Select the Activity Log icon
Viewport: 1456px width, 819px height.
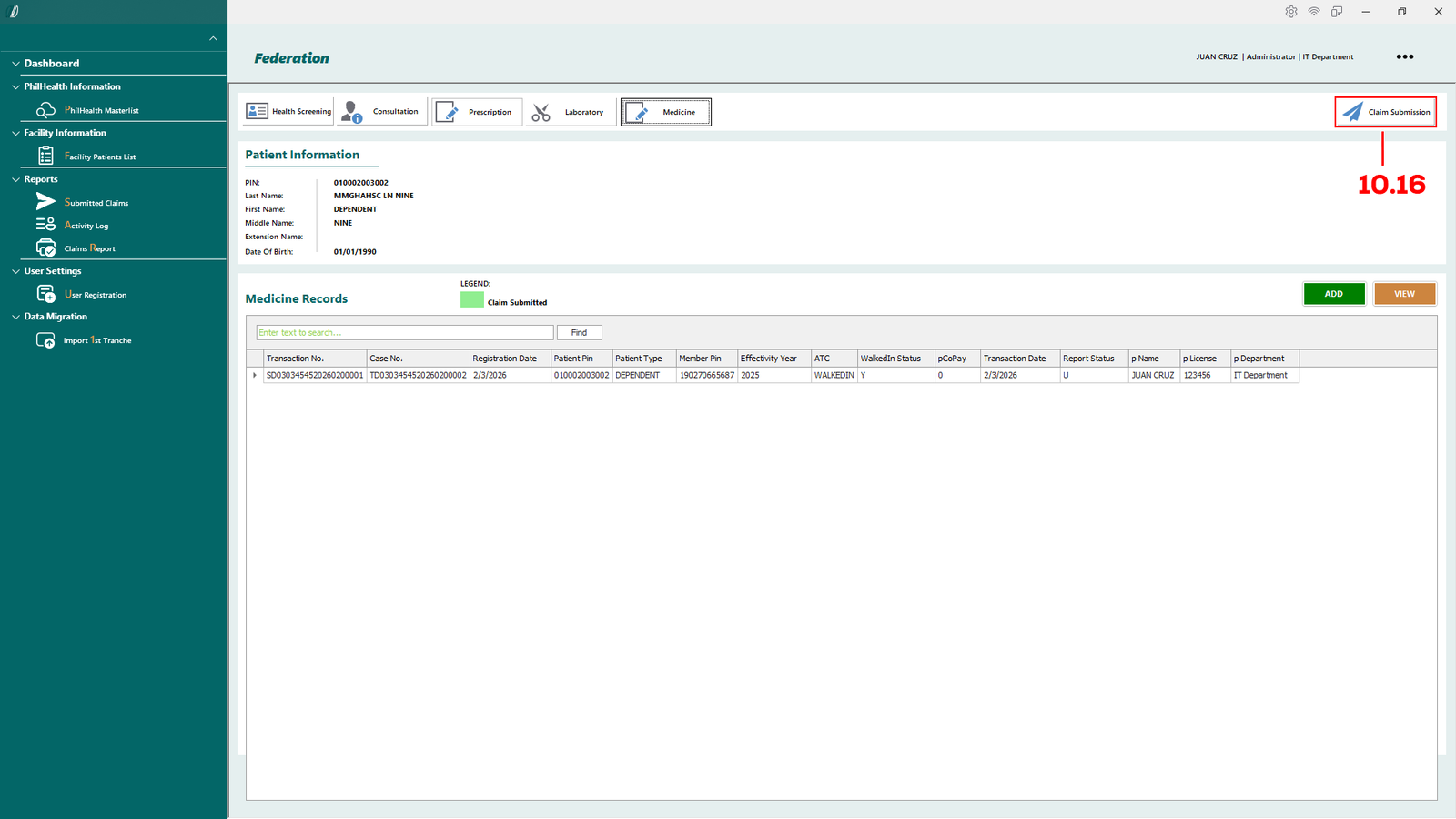coord(45,225)
